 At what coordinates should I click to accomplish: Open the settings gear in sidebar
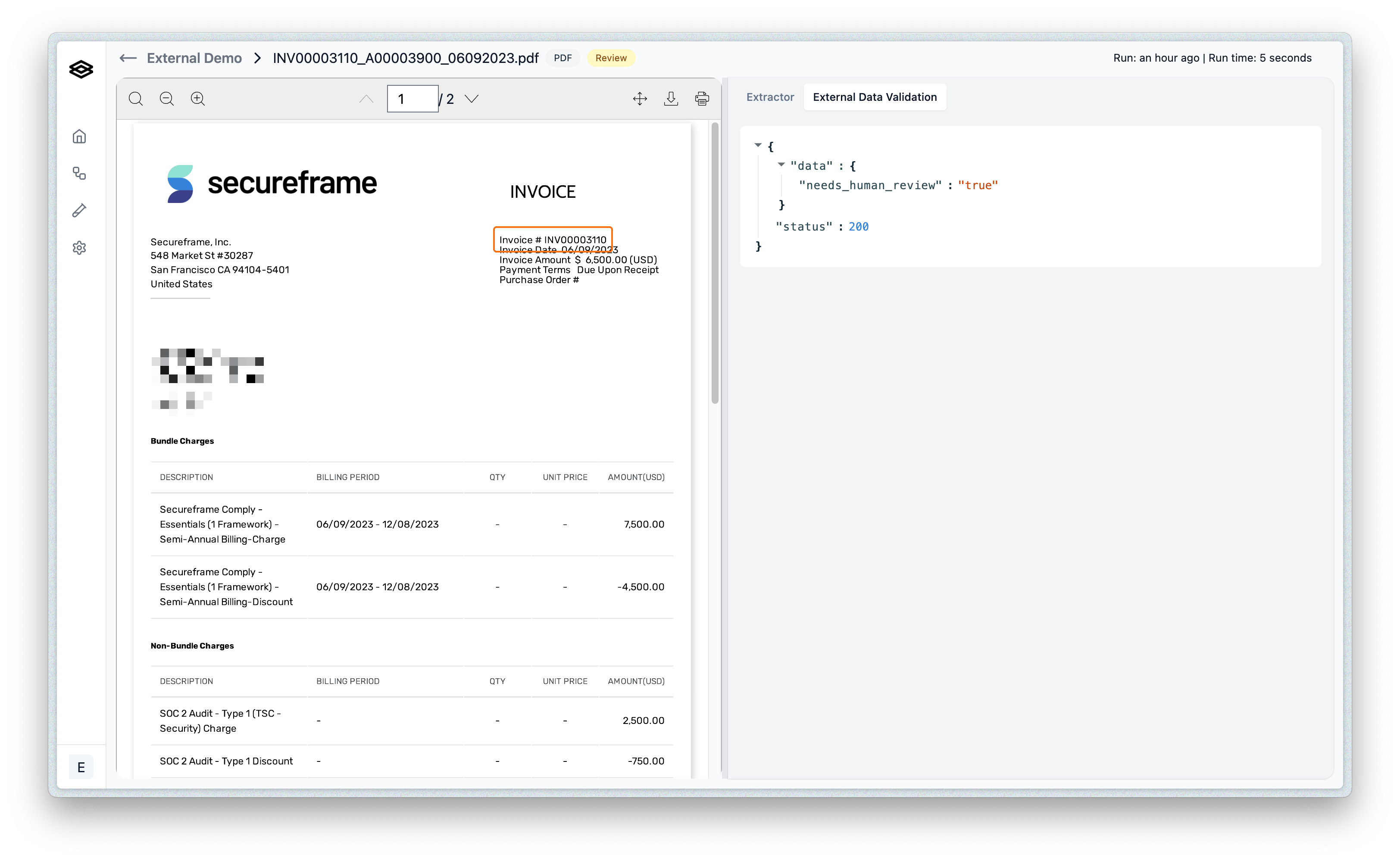click(x=79, y=248)
